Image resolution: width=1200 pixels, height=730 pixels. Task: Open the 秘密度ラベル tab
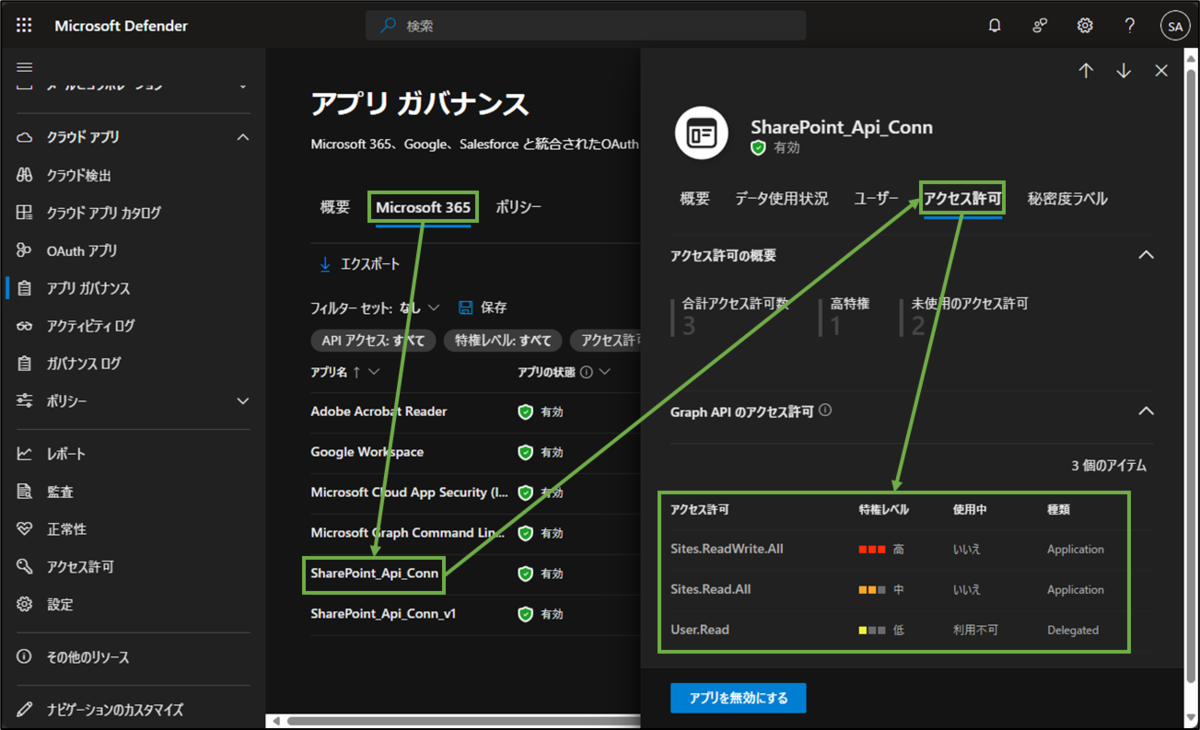(1068, 198)
